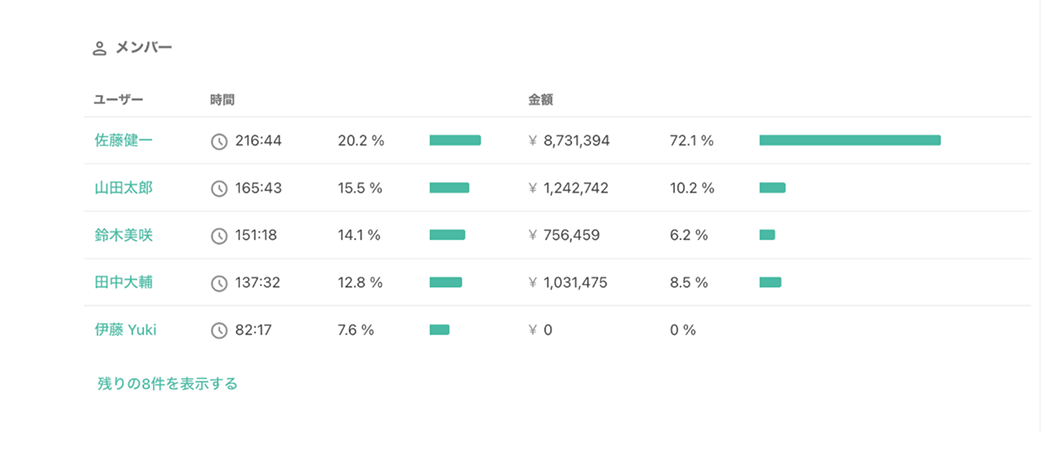Image resolution: width=1060 pixels, height=463 pixels.
Task: Click the clock icon in 山田太郎's row
Action: [219, 188]
